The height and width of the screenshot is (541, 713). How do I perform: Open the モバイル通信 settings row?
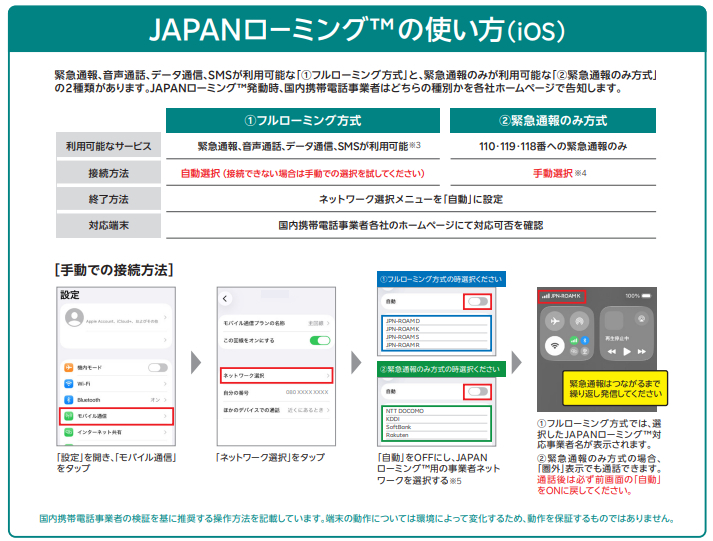click(116, 415)
